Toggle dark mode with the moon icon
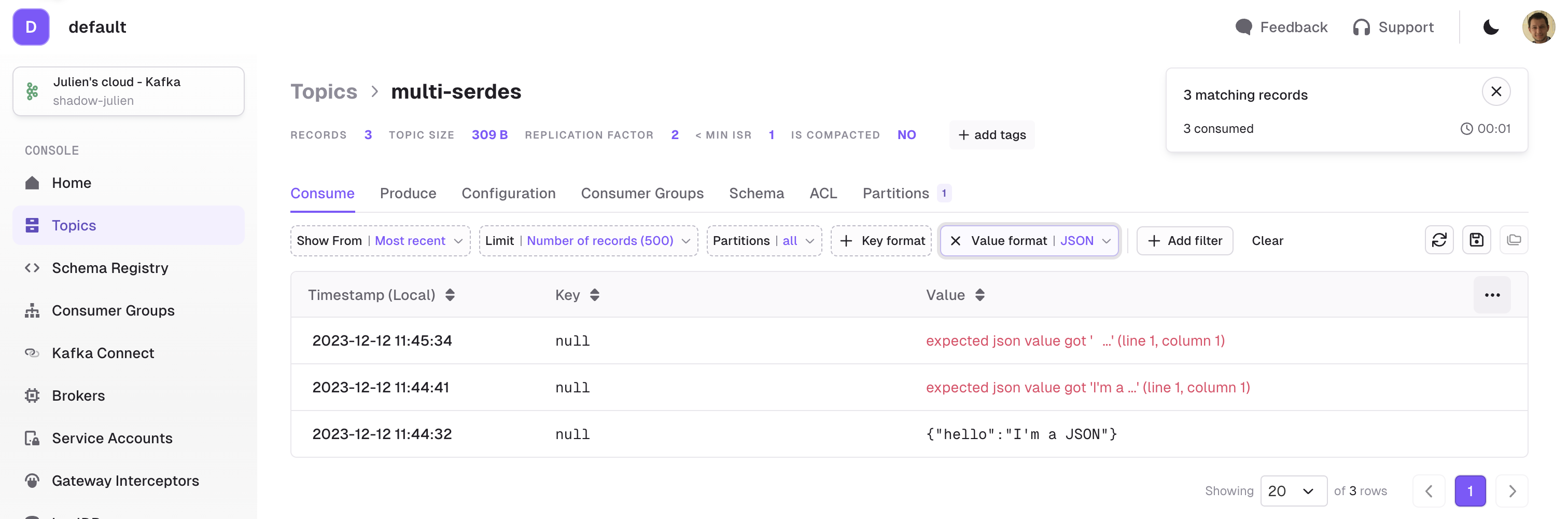 [x=1491, y=28]
